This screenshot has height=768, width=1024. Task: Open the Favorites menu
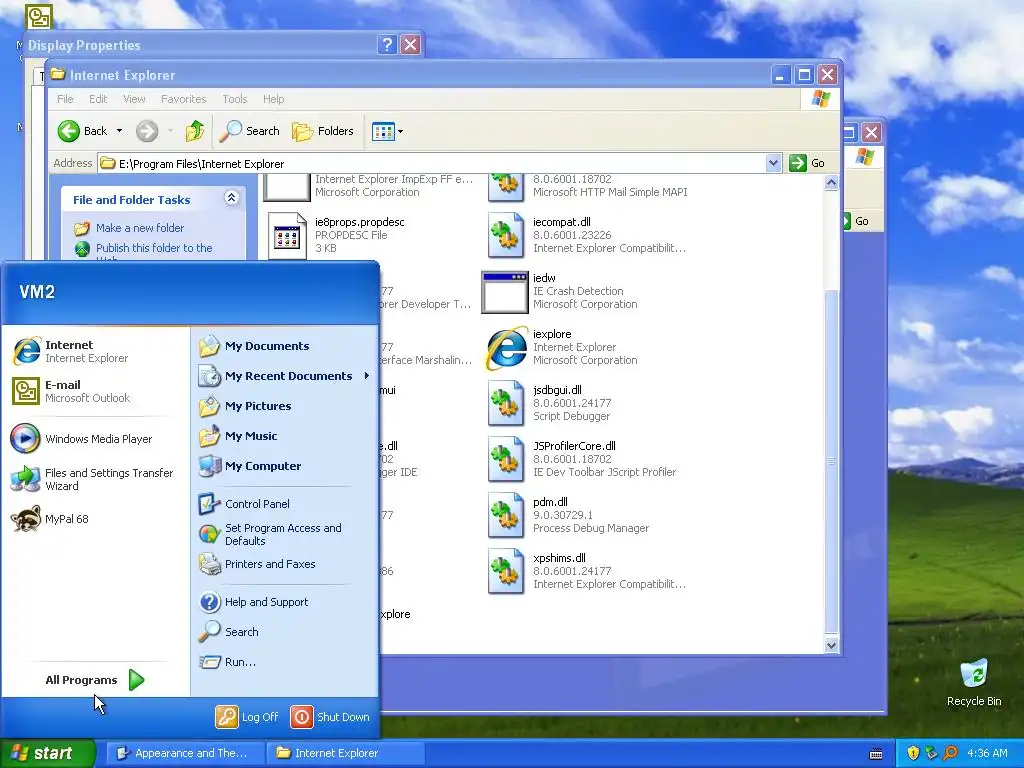click(184, 99)
